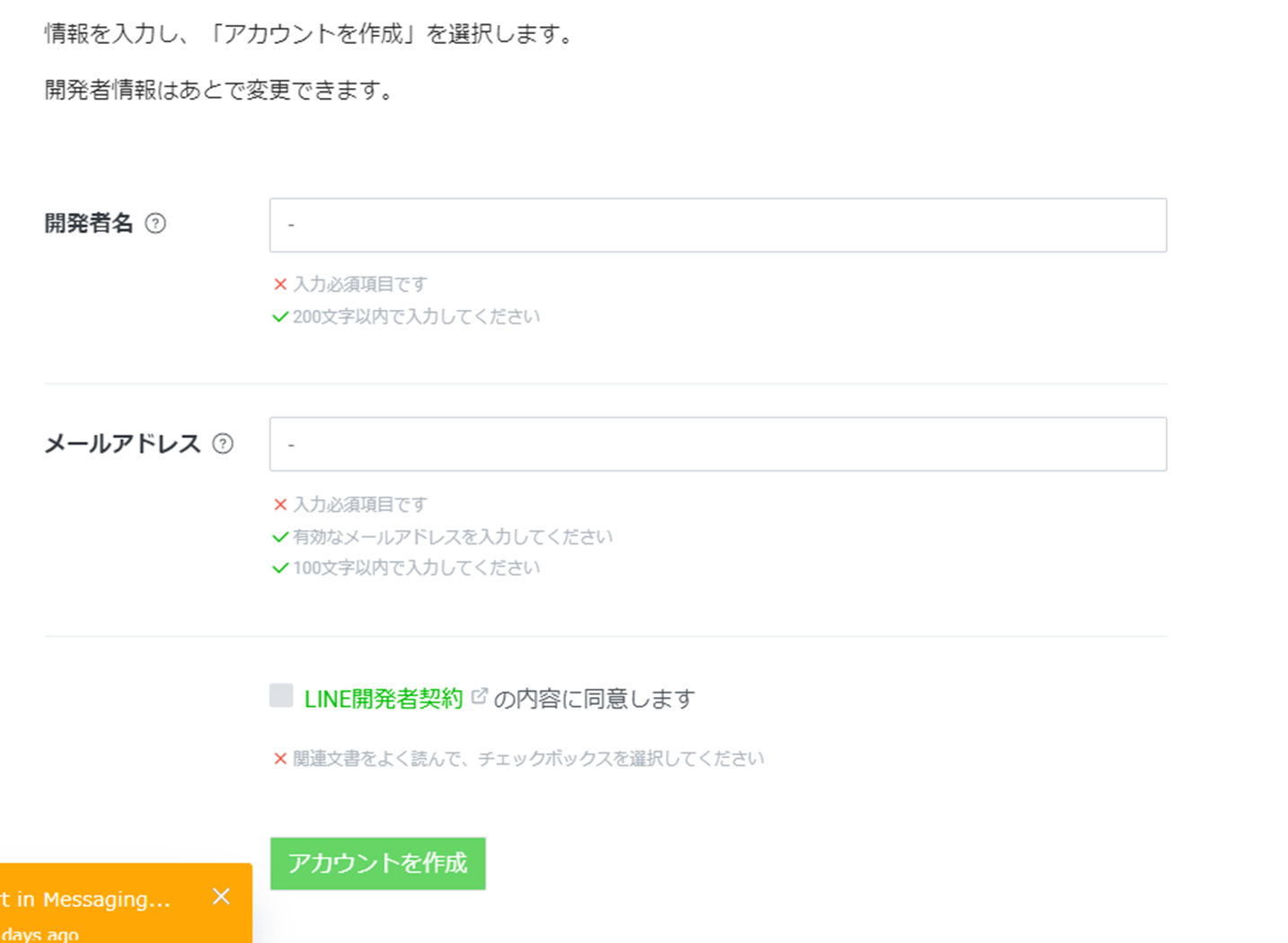The height and width of the screenshot is (943, 1288).
Task: Click the help icon beside メールアドレス
Action: [x=223, y=444]
